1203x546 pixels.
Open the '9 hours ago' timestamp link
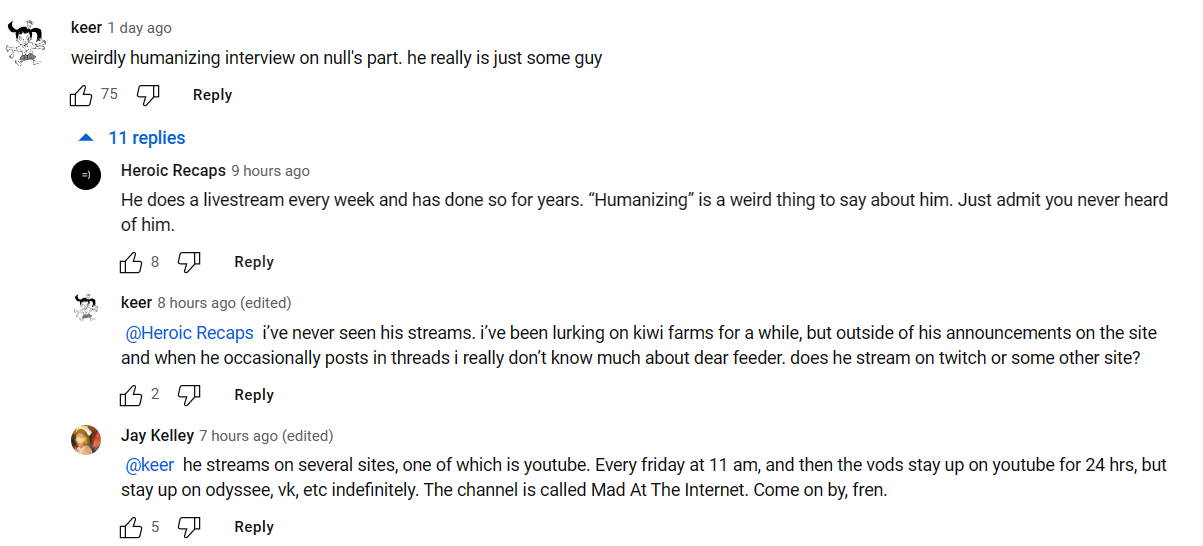[x=270, y=171]
